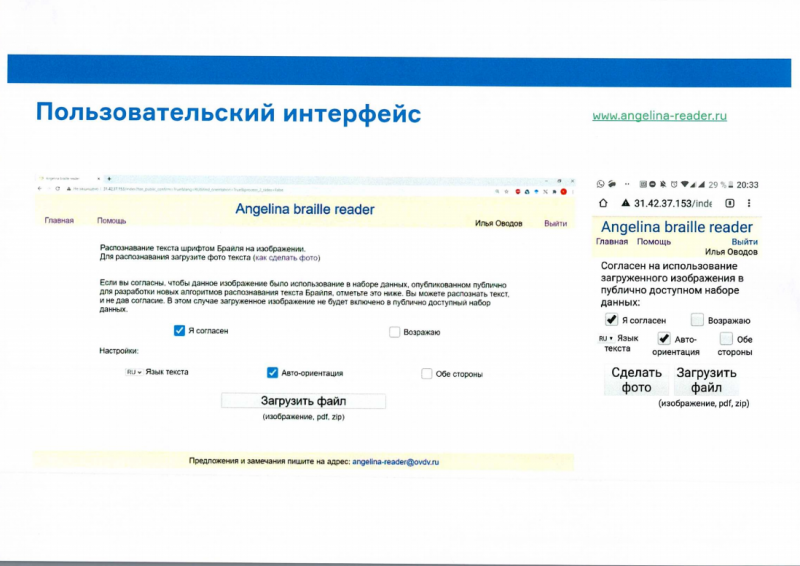The width and height of the screenshot is (800, 566).
Task: Toggle the desktop 'Я согласен' checkbox
Action: (179, 331)
